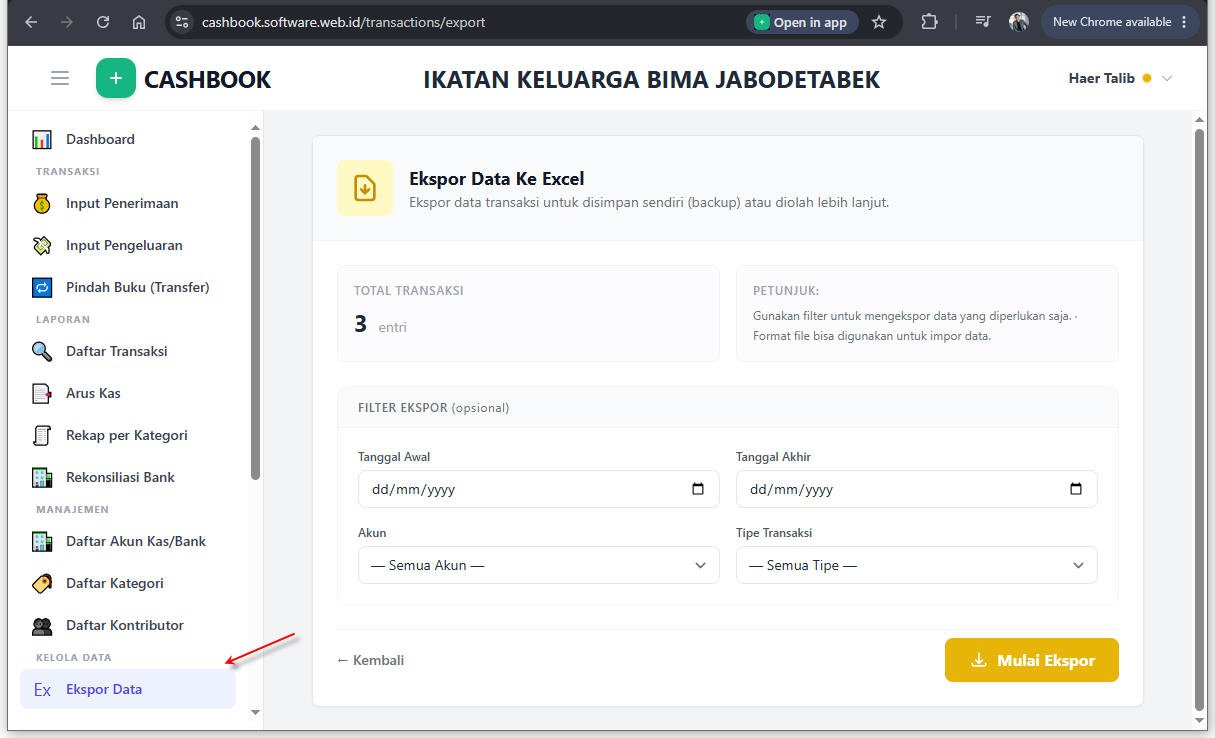The height and width of the screenshot is (738, 1215).
Task: Click browser forward arrow
Action: (x=67, y=22)
